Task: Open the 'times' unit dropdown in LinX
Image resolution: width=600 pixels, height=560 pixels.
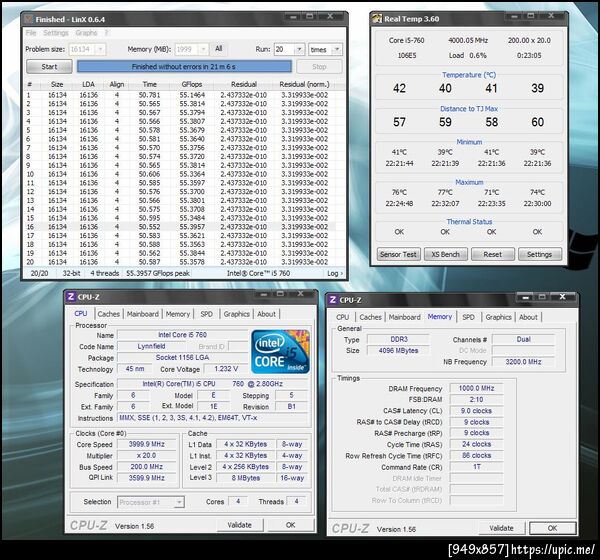Action: coord(337,49)
